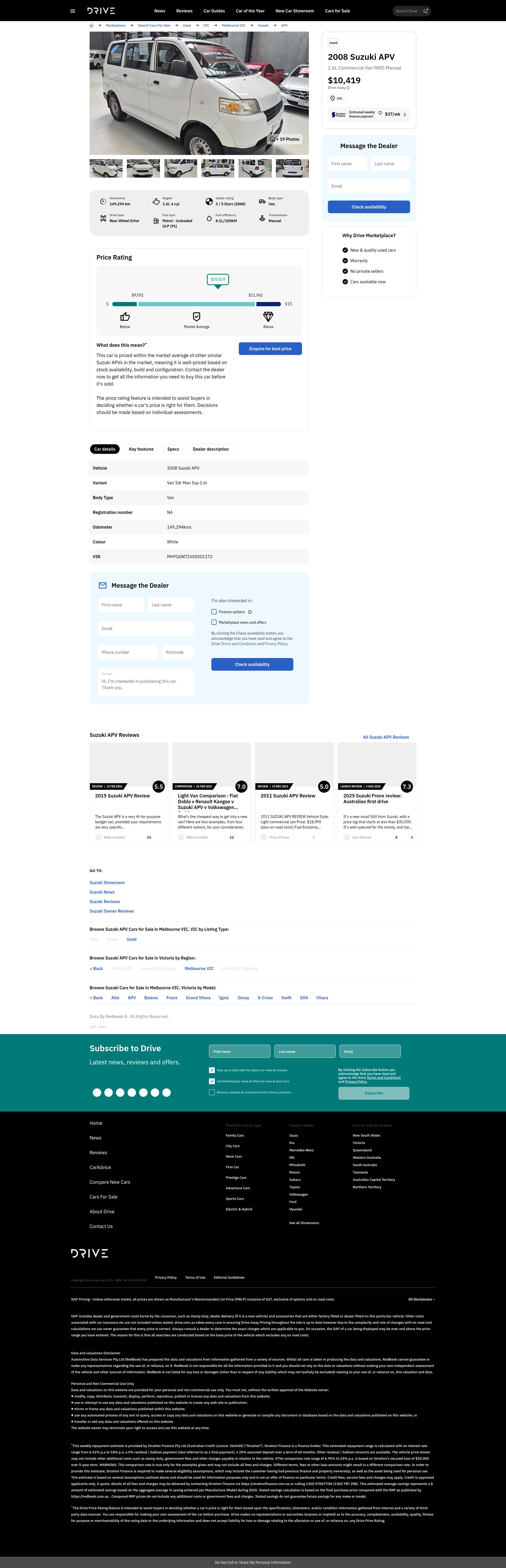Image resolution: width=506 pixels, height=1568 pixels.
Task: Open New Car Showroom in top navigation
Action: 295,11
